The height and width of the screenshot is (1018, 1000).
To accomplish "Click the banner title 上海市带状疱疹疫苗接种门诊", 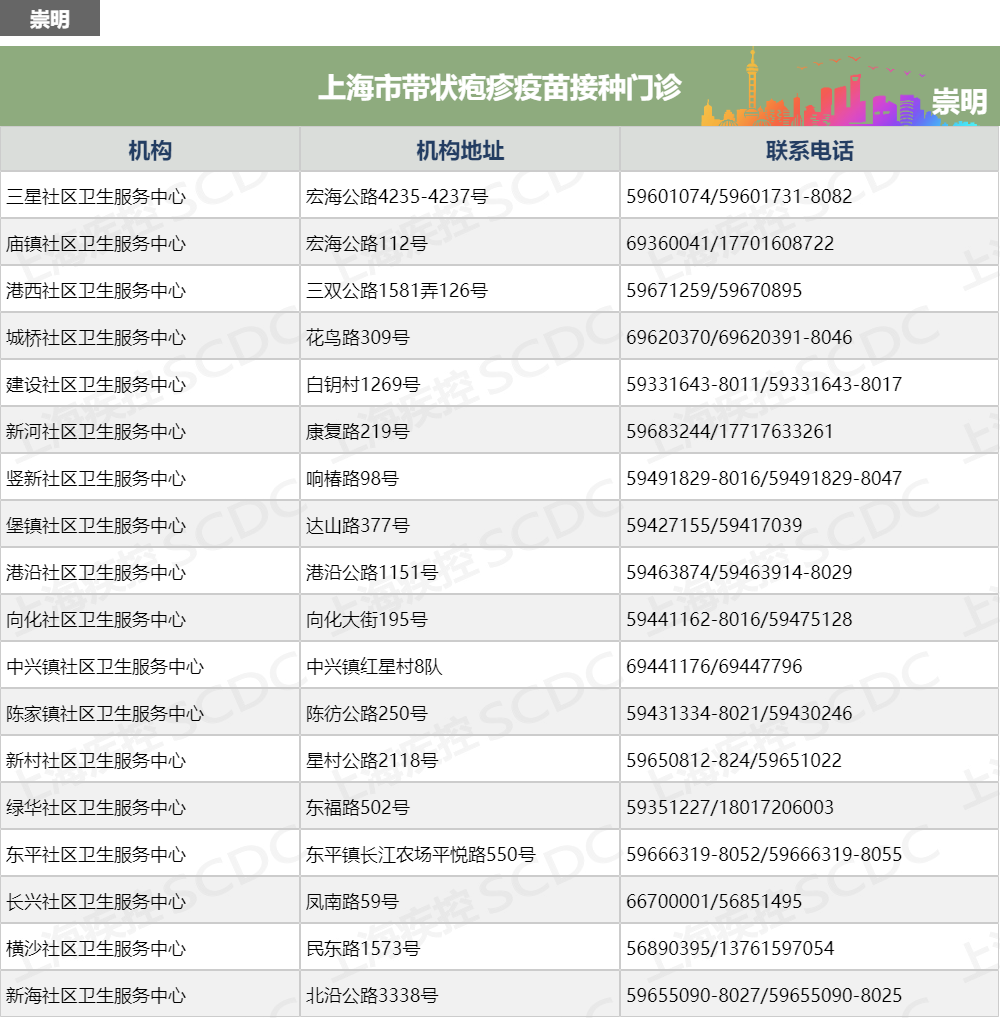I will pyautogui.click(x=499, y=87).
